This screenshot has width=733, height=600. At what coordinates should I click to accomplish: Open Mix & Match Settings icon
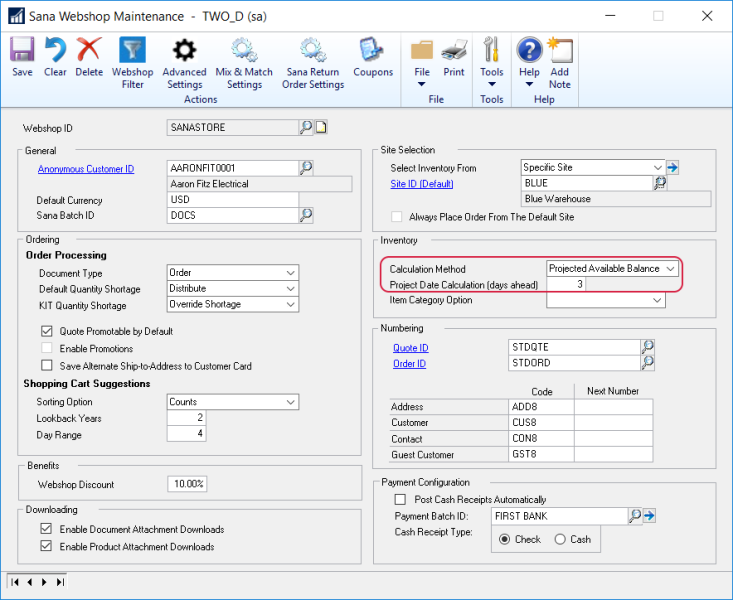pos(244,50)
